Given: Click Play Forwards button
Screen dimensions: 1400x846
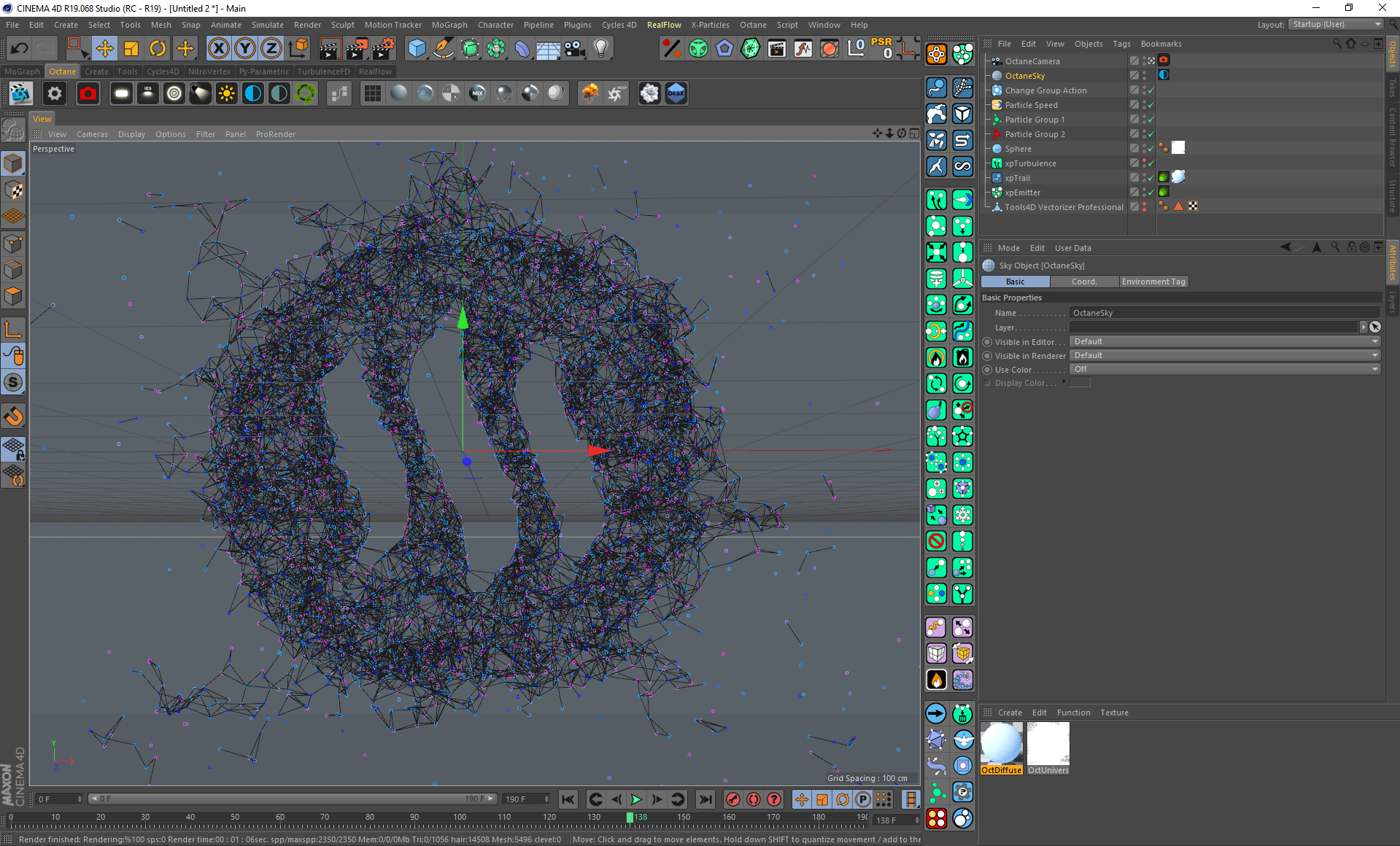Looking at the screenshot, I should tap(636, 799).
